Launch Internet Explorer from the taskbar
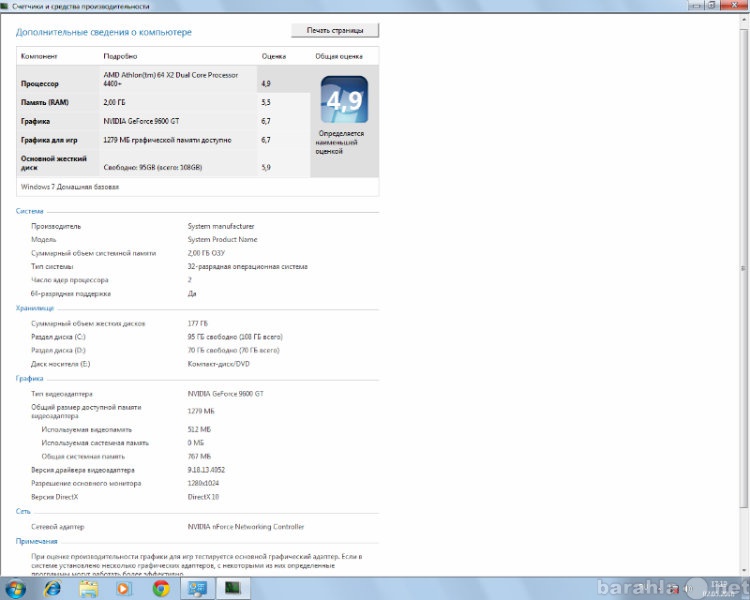Image resolution: width=750 pixels, height=600 pixels. [52, 589]
